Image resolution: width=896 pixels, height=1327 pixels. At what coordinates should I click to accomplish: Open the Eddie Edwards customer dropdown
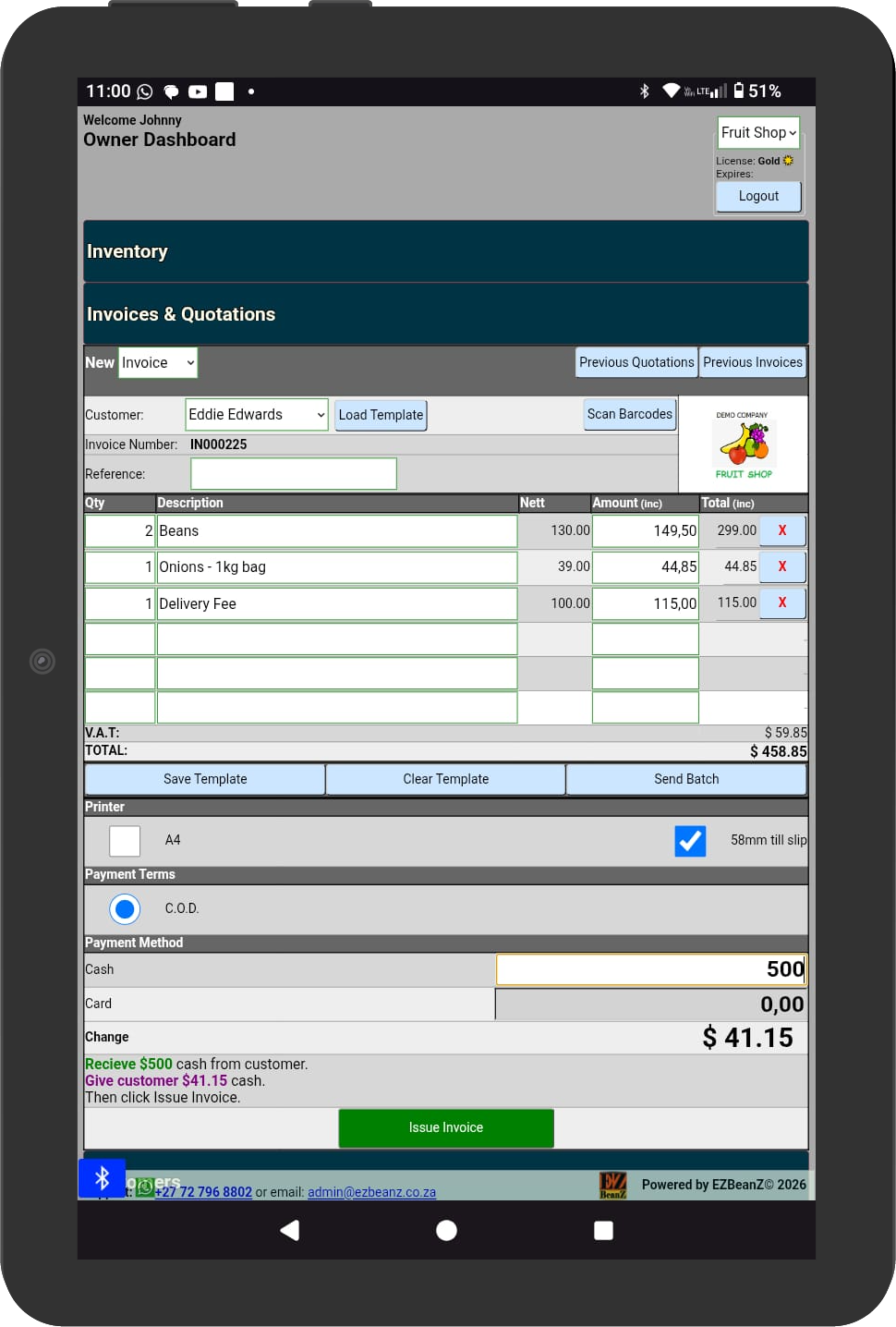tap(257, 414)
